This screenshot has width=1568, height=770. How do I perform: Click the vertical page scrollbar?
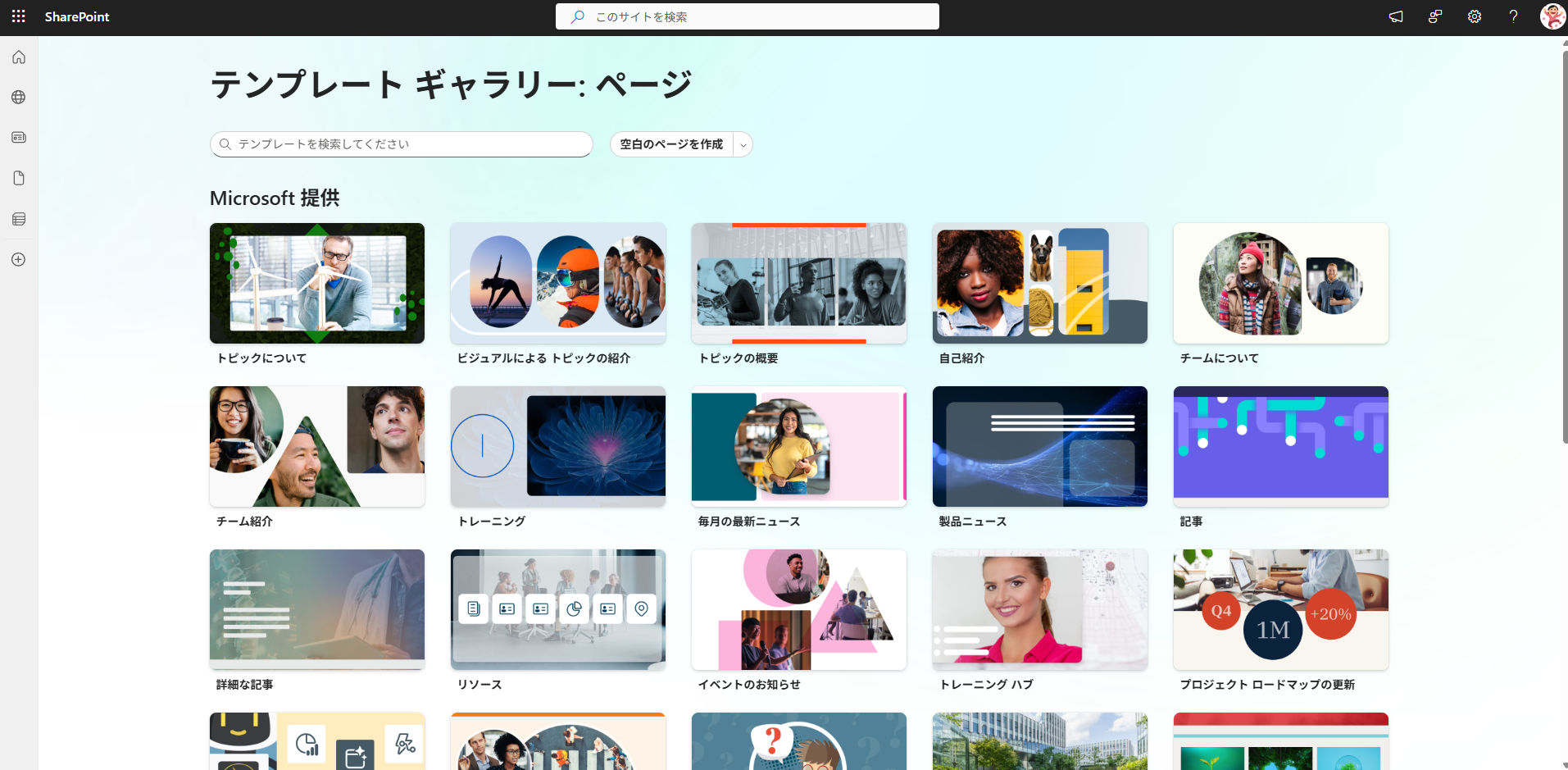1565,246
